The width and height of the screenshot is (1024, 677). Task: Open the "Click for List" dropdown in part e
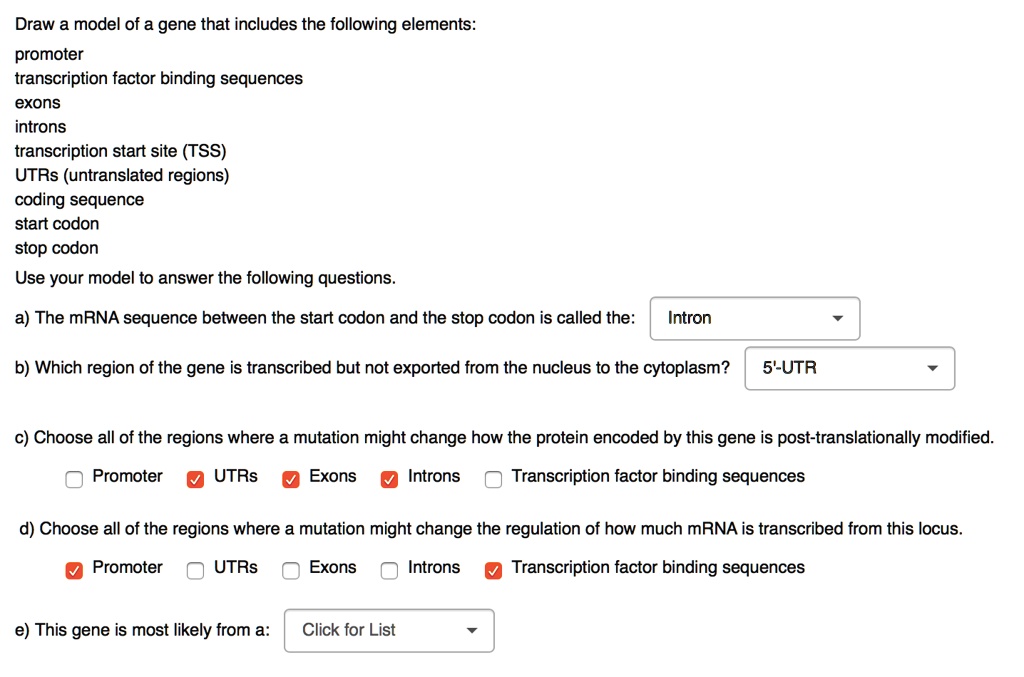[x=388, y=630]
